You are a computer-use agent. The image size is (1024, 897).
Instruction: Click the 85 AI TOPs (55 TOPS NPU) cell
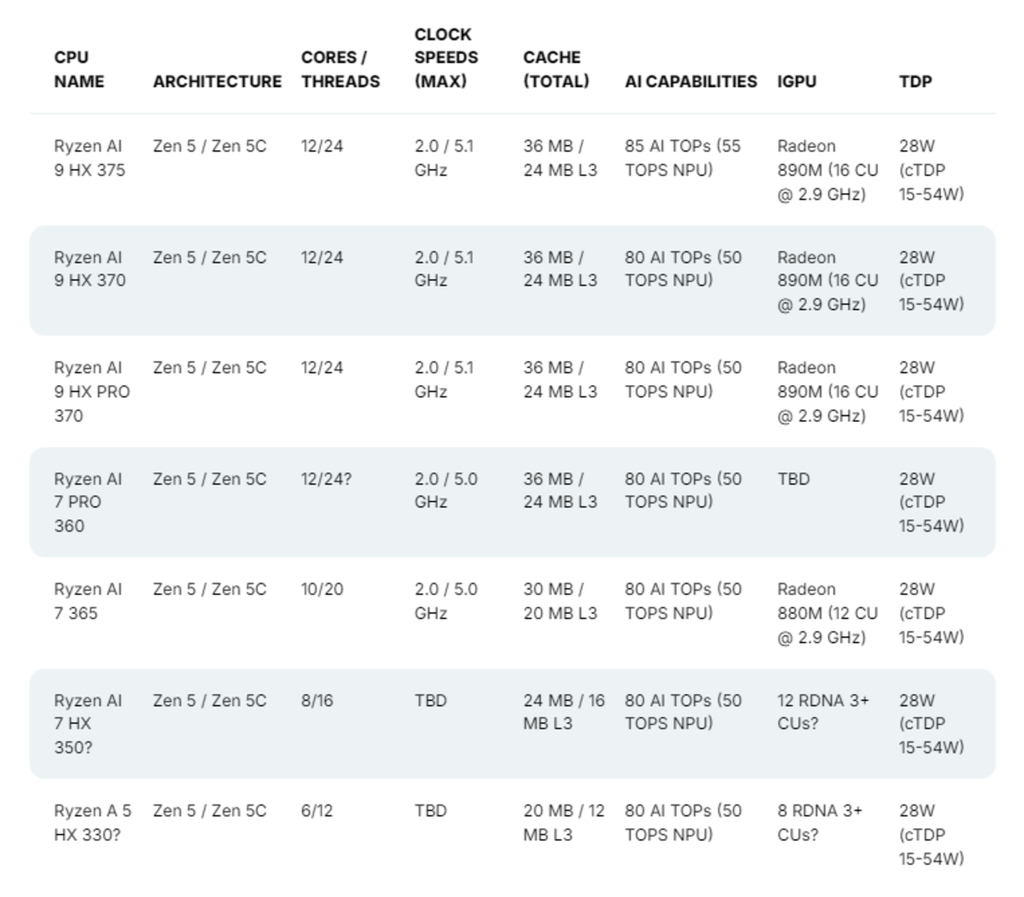click(x=683, y=158)
